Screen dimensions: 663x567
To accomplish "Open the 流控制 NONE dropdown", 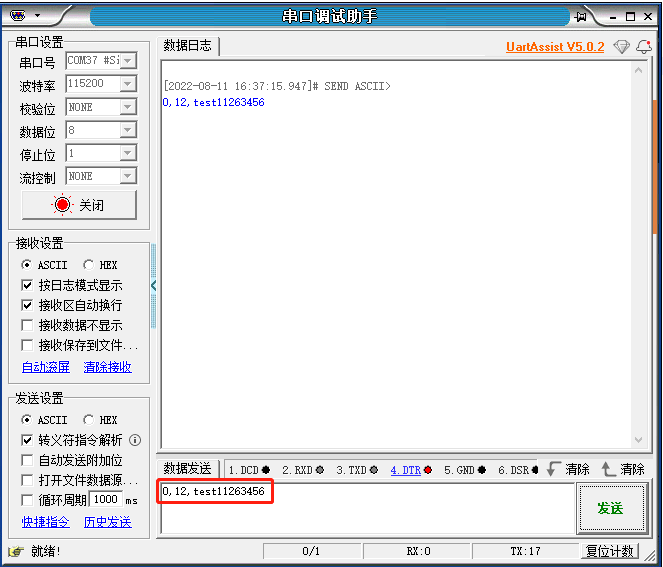I will pos(128,176).
